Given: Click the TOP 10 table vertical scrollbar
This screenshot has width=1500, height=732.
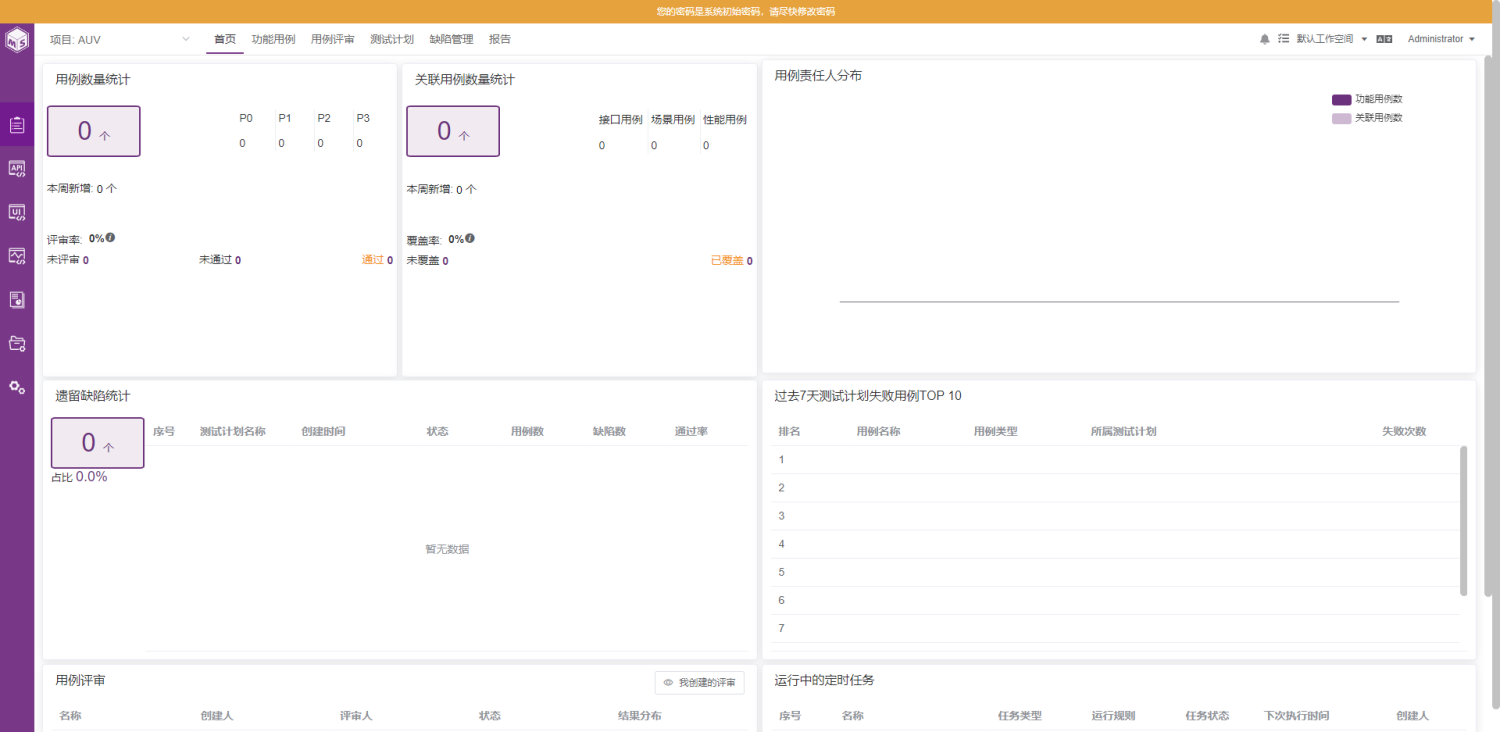Looking at the screenshot, I should point(1464,520).
